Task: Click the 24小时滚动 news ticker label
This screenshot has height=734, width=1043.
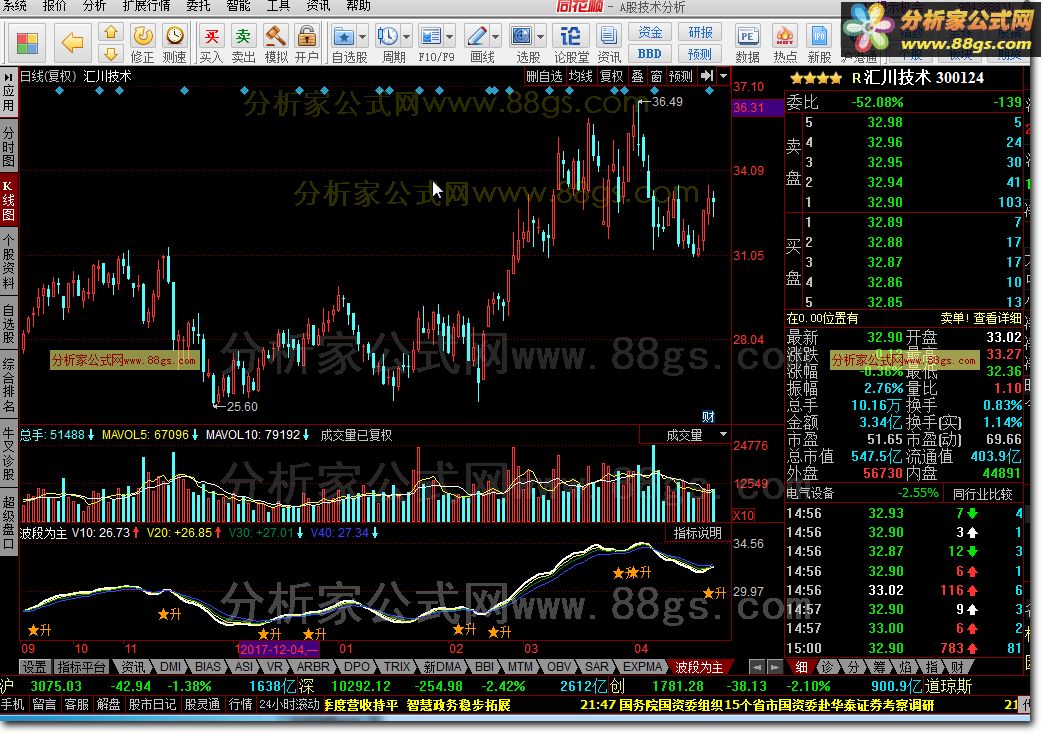Action: [289, 704]
